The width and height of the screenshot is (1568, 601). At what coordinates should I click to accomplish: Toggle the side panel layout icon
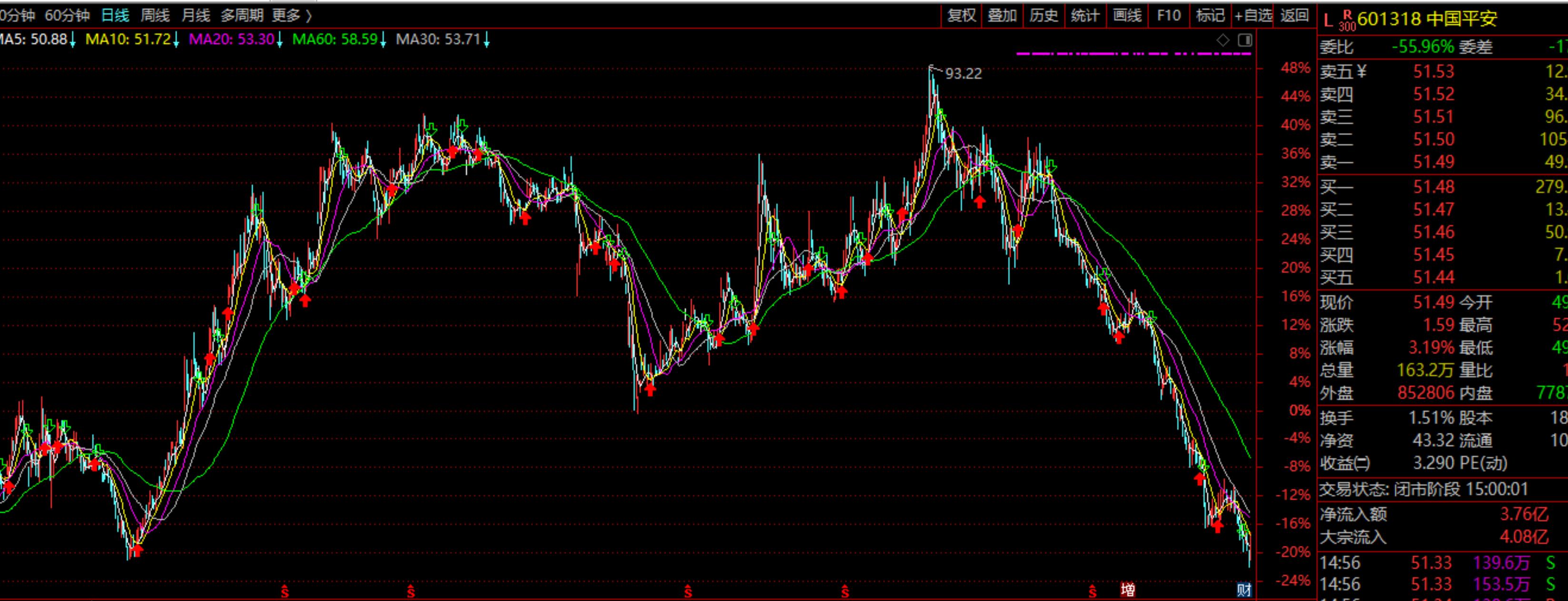tap(1245, 40)
